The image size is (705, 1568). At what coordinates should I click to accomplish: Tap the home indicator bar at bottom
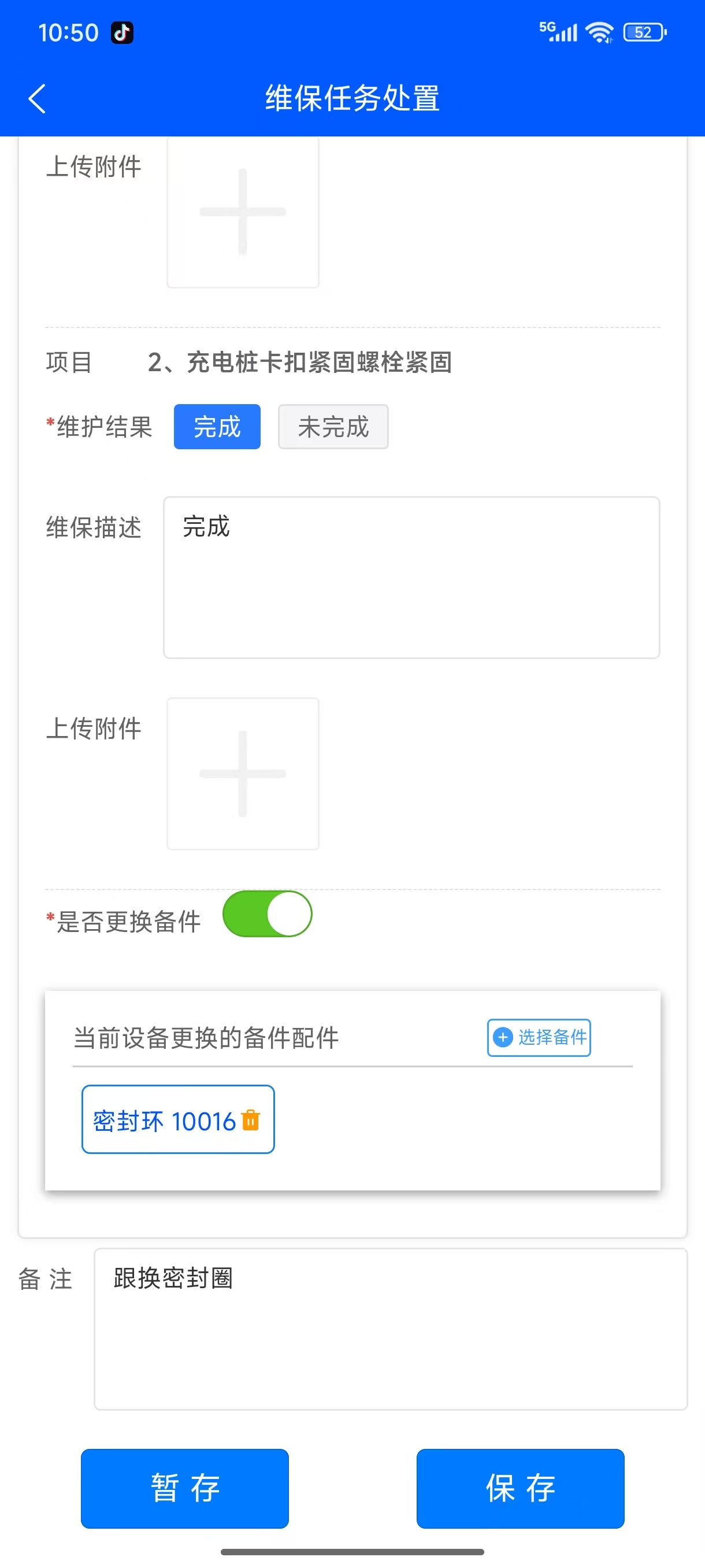[352, 1552]
